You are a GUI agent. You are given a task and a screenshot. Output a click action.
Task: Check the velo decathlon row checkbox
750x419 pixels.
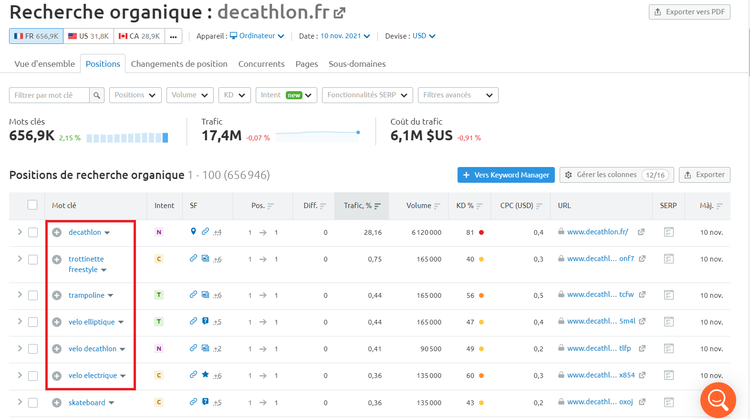(x=33, y=349)
